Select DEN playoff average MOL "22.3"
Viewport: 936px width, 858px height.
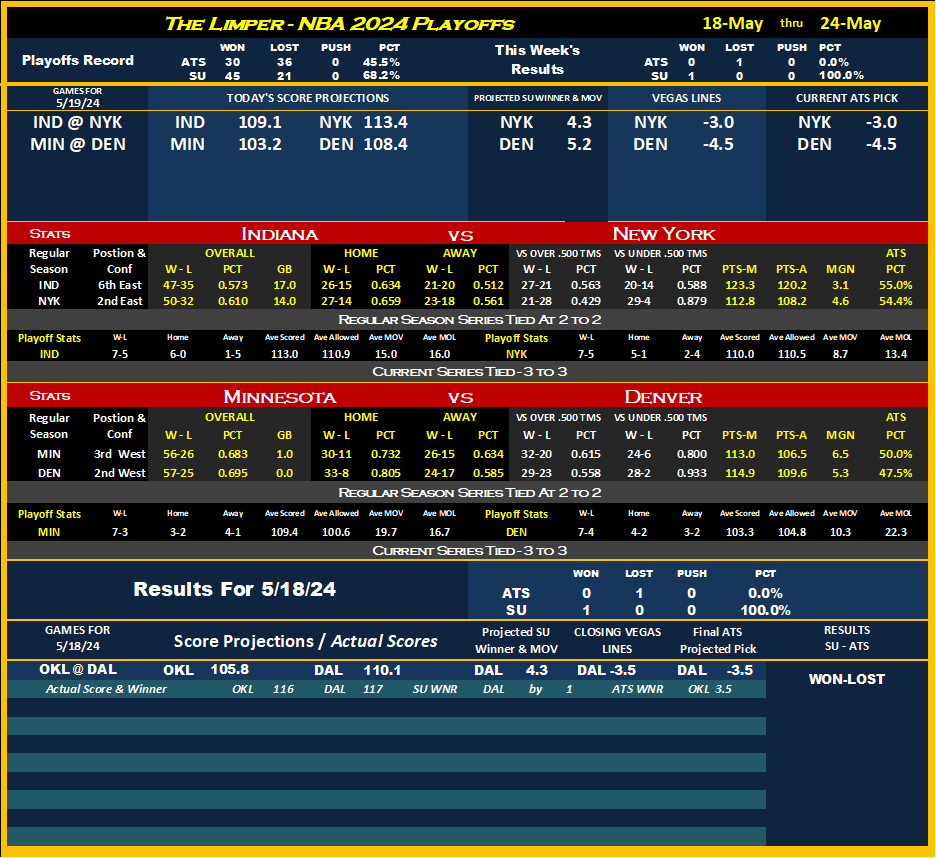click(x=895, y=532)
